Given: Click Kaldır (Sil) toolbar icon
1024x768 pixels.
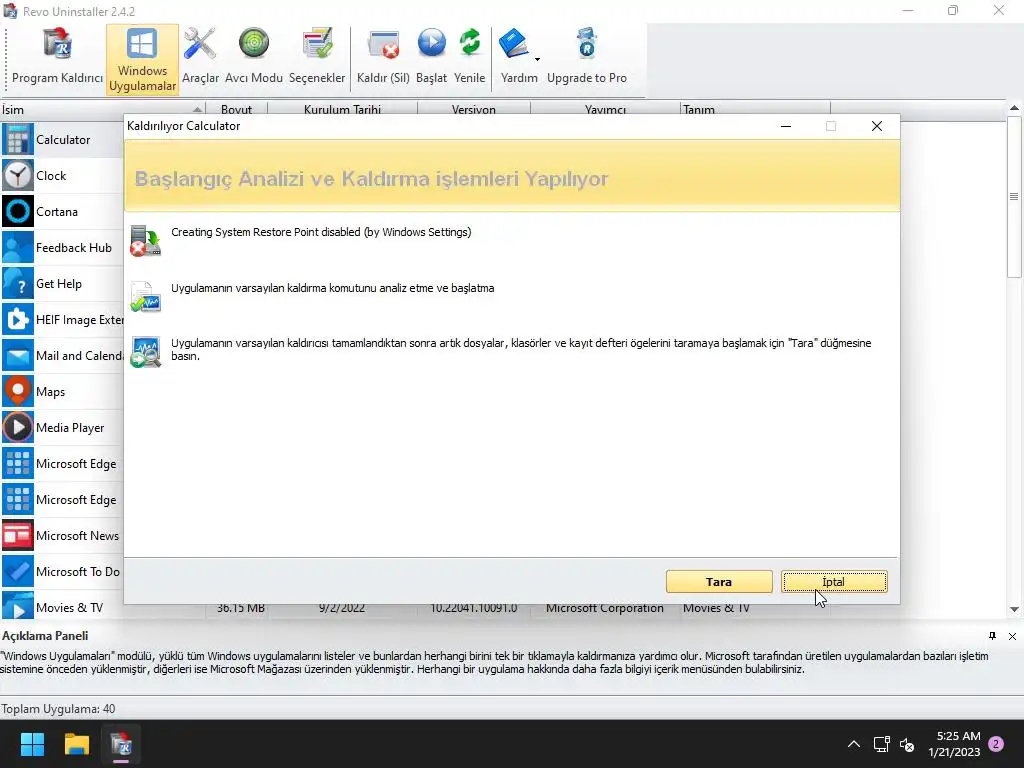Looking at the screenshot, I should (383, 57).
